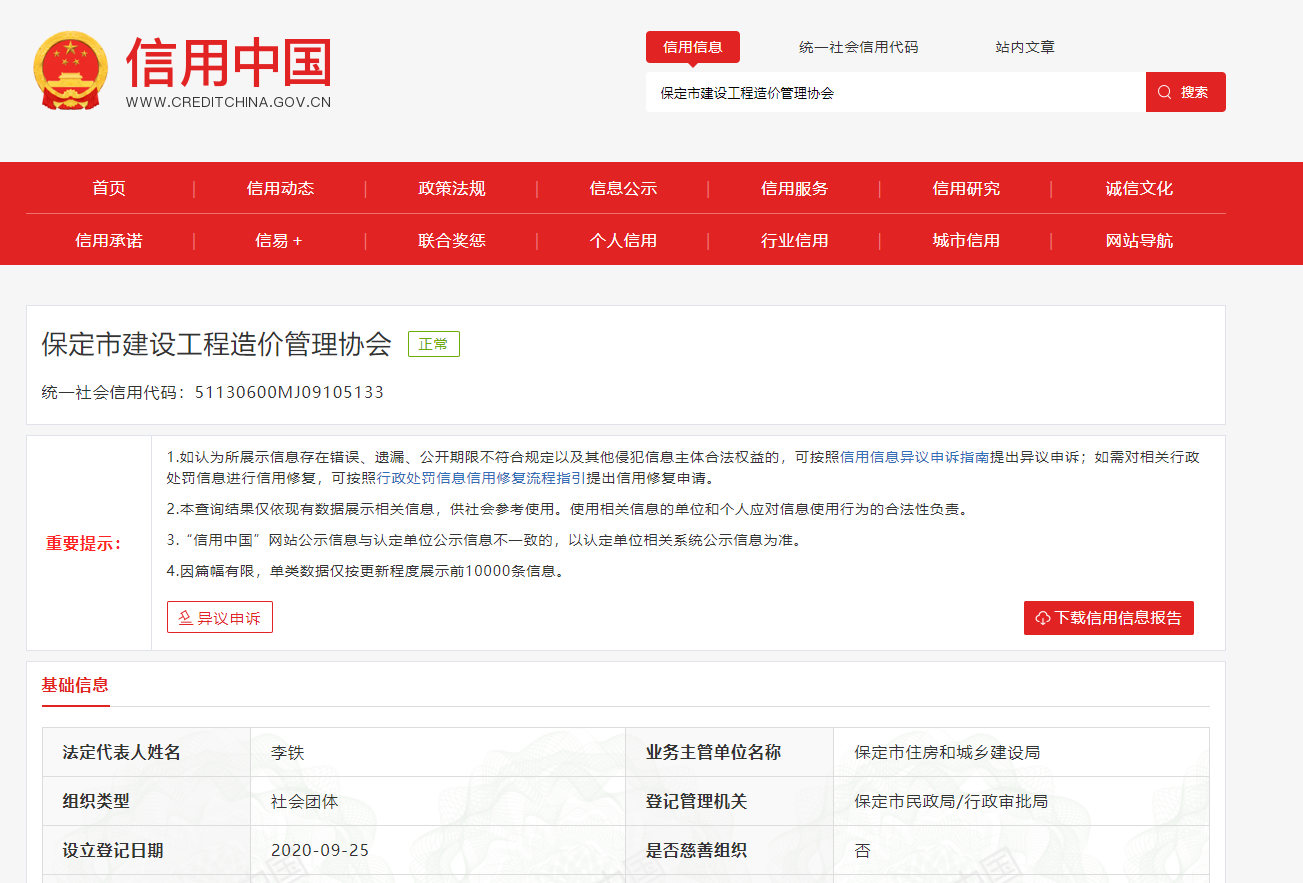The height and width of the screenshot is (883, 1303).
Task: Click the 正常 status badge
Action: pyautogui.click(x=433, y=344)
